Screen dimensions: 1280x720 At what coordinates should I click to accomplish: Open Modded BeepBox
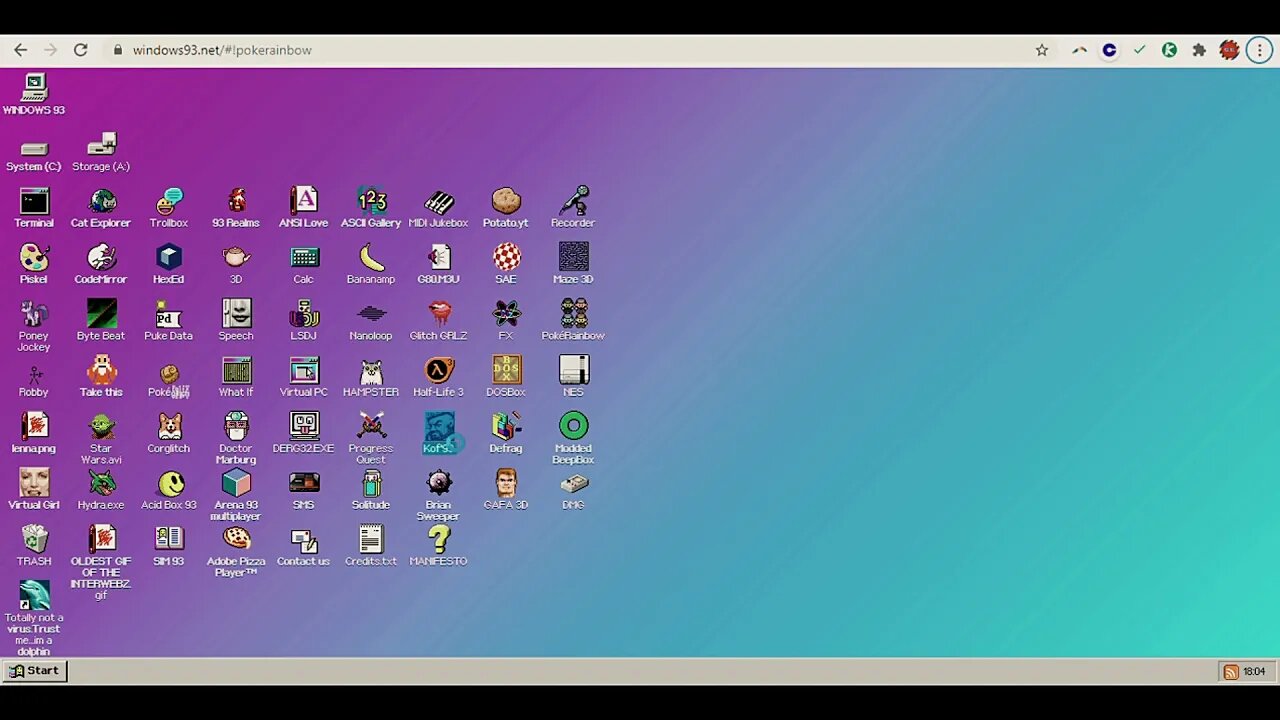click(573, 438)
